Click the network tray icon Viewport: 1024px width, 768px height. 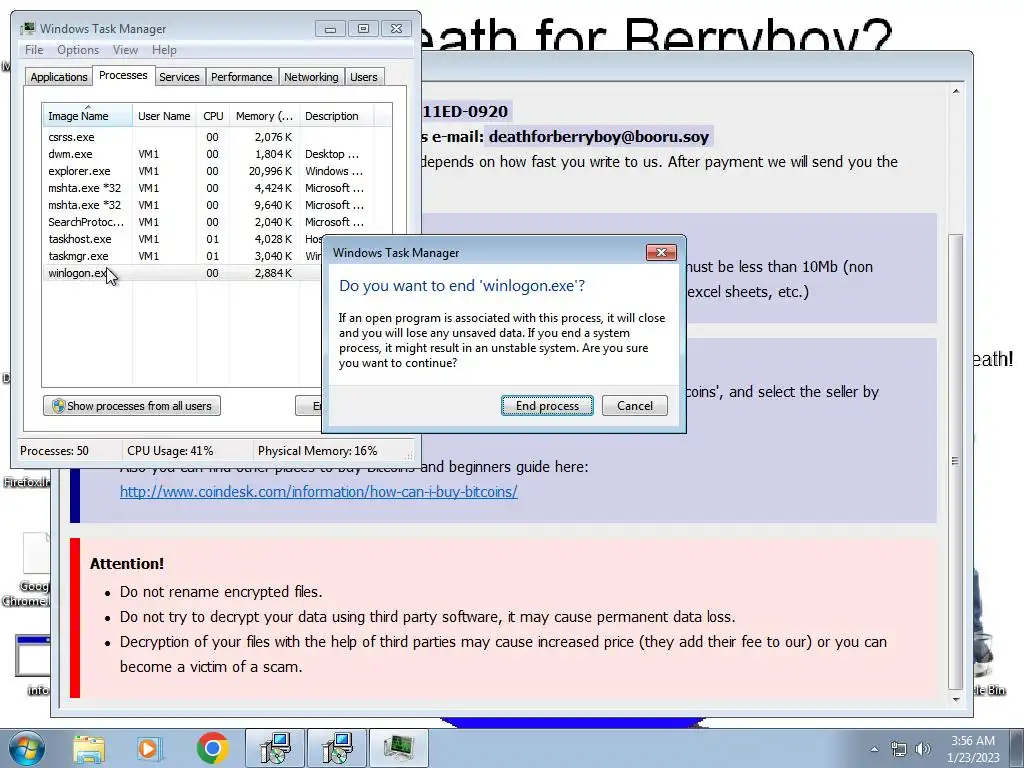[x=899, y=749]
